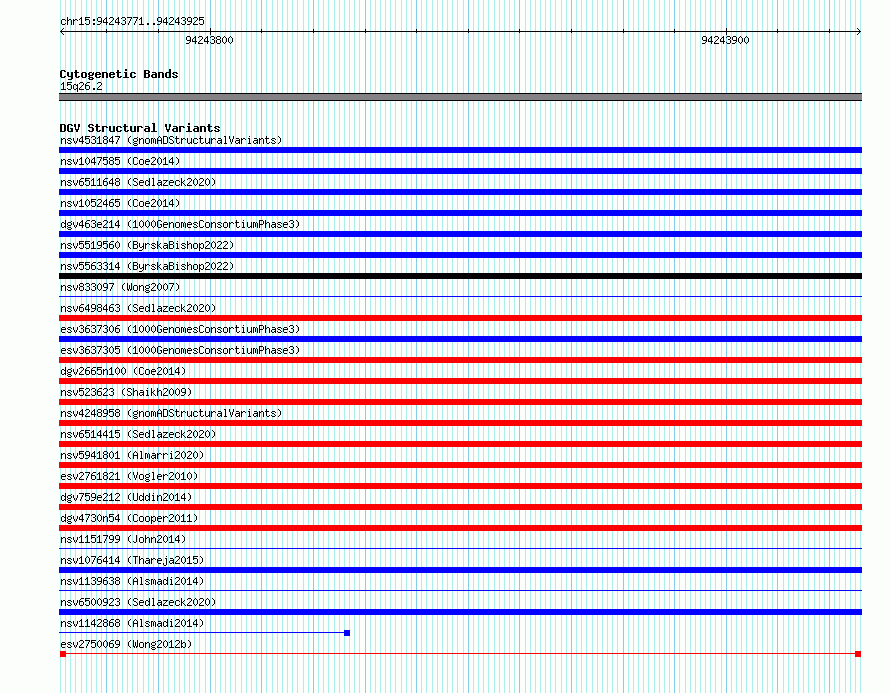Click the red bar of nsv6498463

tap(460, 318)
